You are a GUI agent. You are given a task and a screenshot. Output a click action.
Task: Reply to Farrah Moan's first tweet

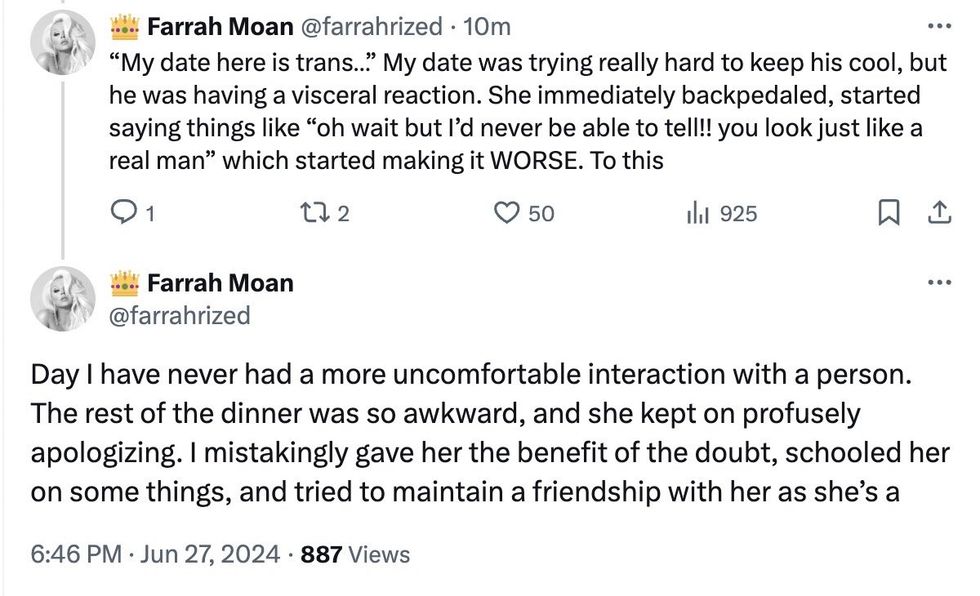(x=123, y=212)
